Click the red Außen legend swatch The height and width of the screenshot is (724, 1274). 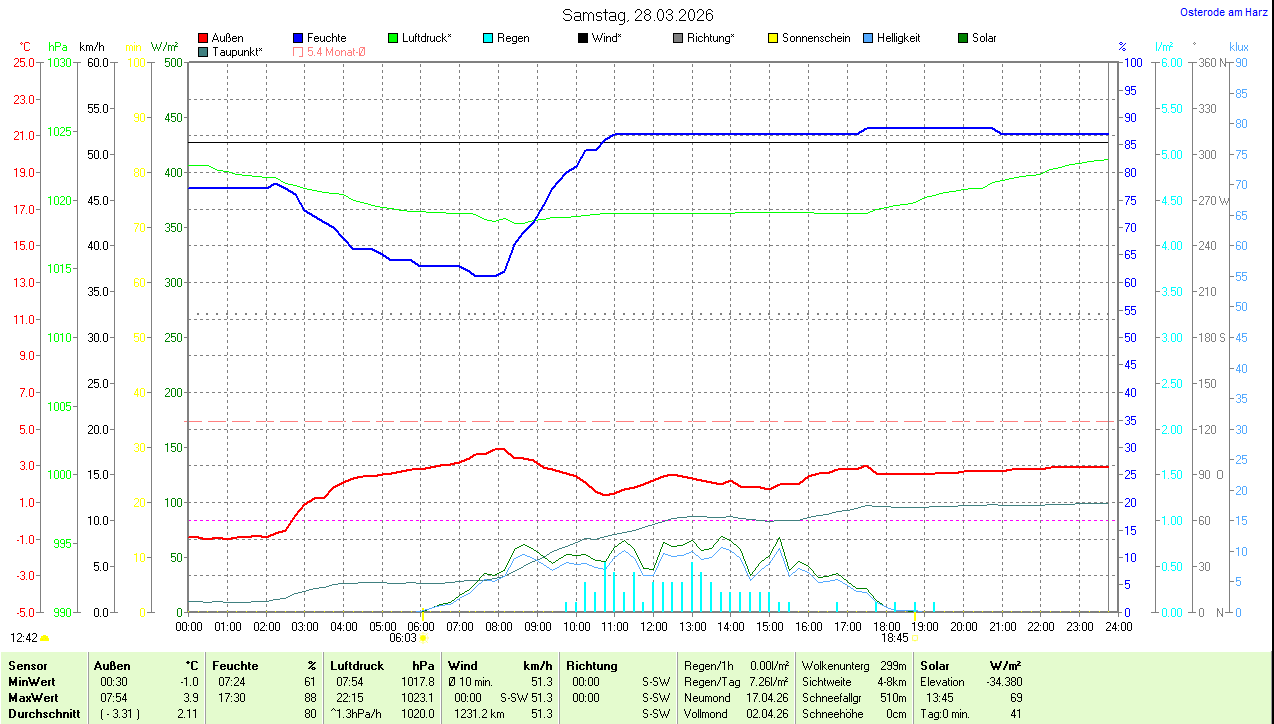204,38
